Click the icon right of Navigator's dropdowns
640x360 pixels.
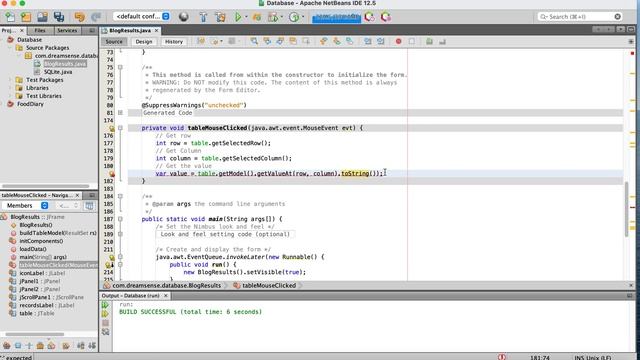[x=89, y=206]
